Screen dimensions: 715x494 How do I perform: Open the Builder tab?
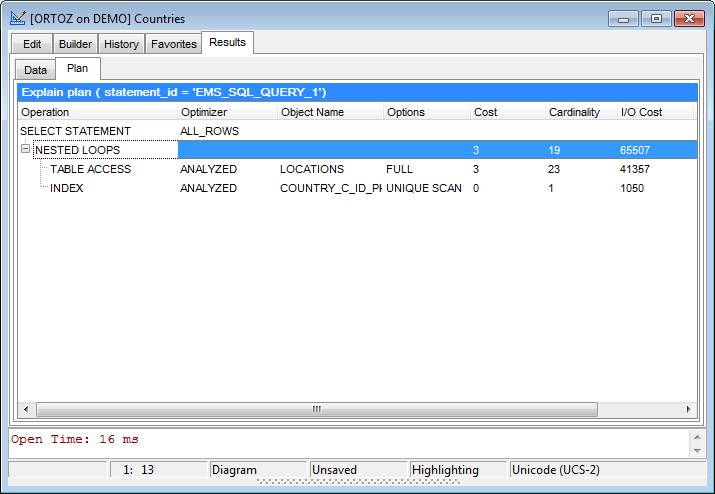tap(75, 44)
